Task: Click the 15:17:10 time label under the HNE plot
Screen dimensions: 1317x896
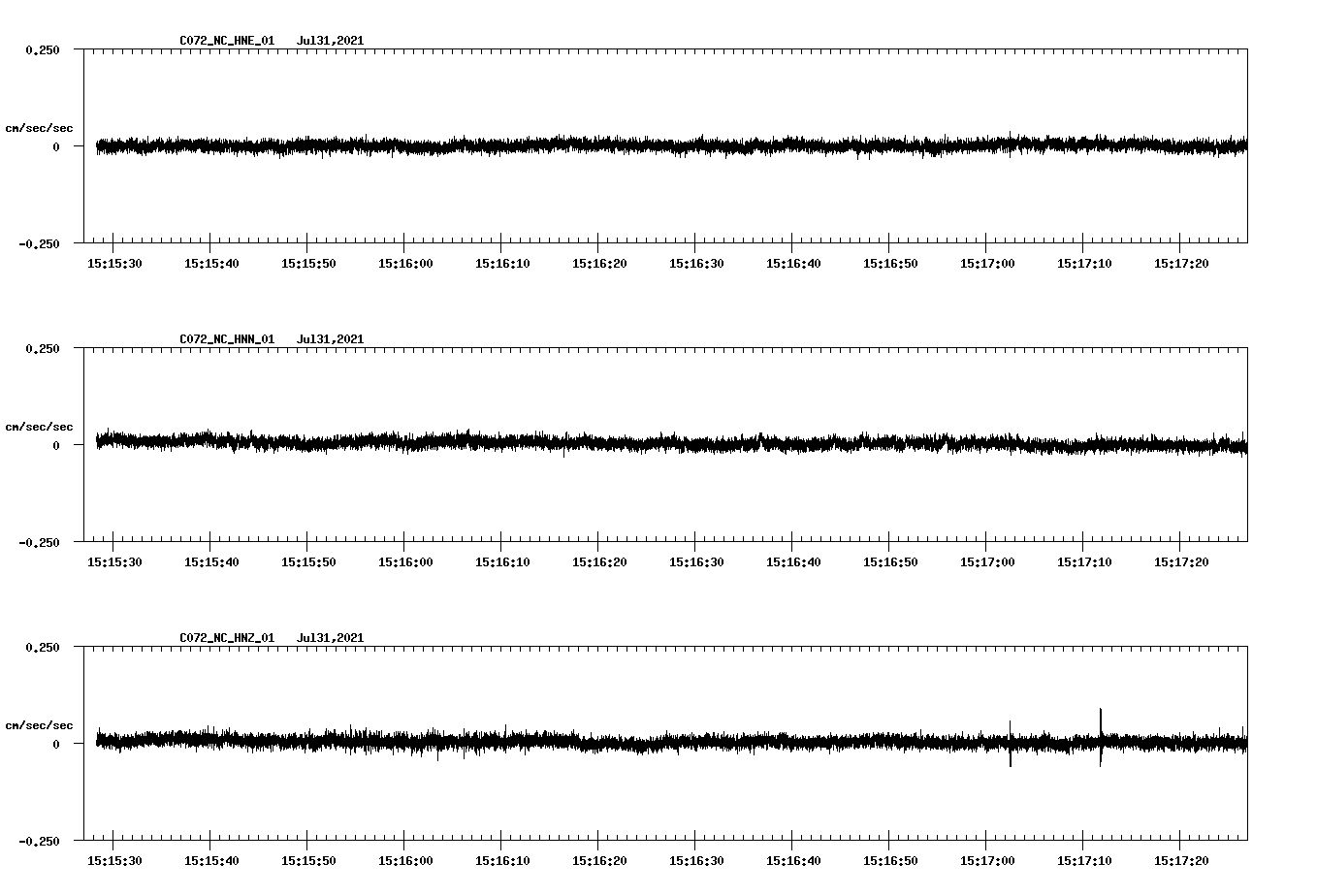Action: (x=1084, y=264)
